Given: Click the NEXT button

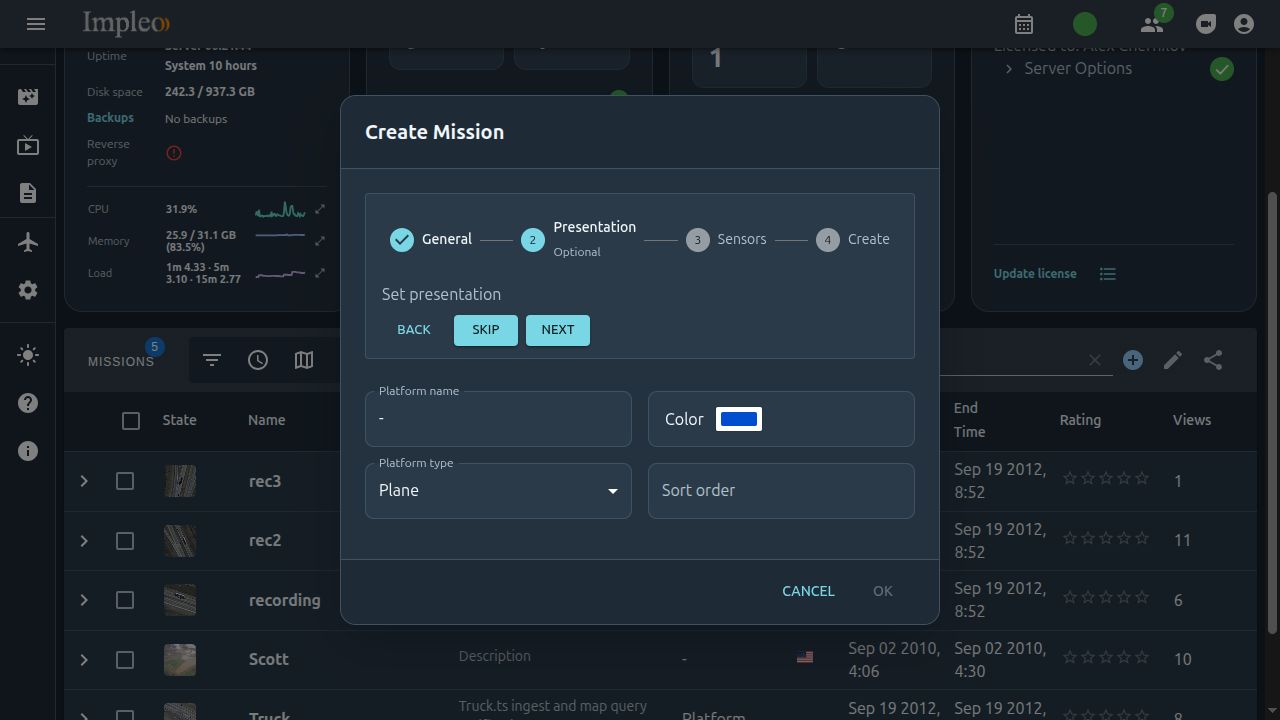Looking at the screenshot, I should pyautogui.click(x=558, y=330).
